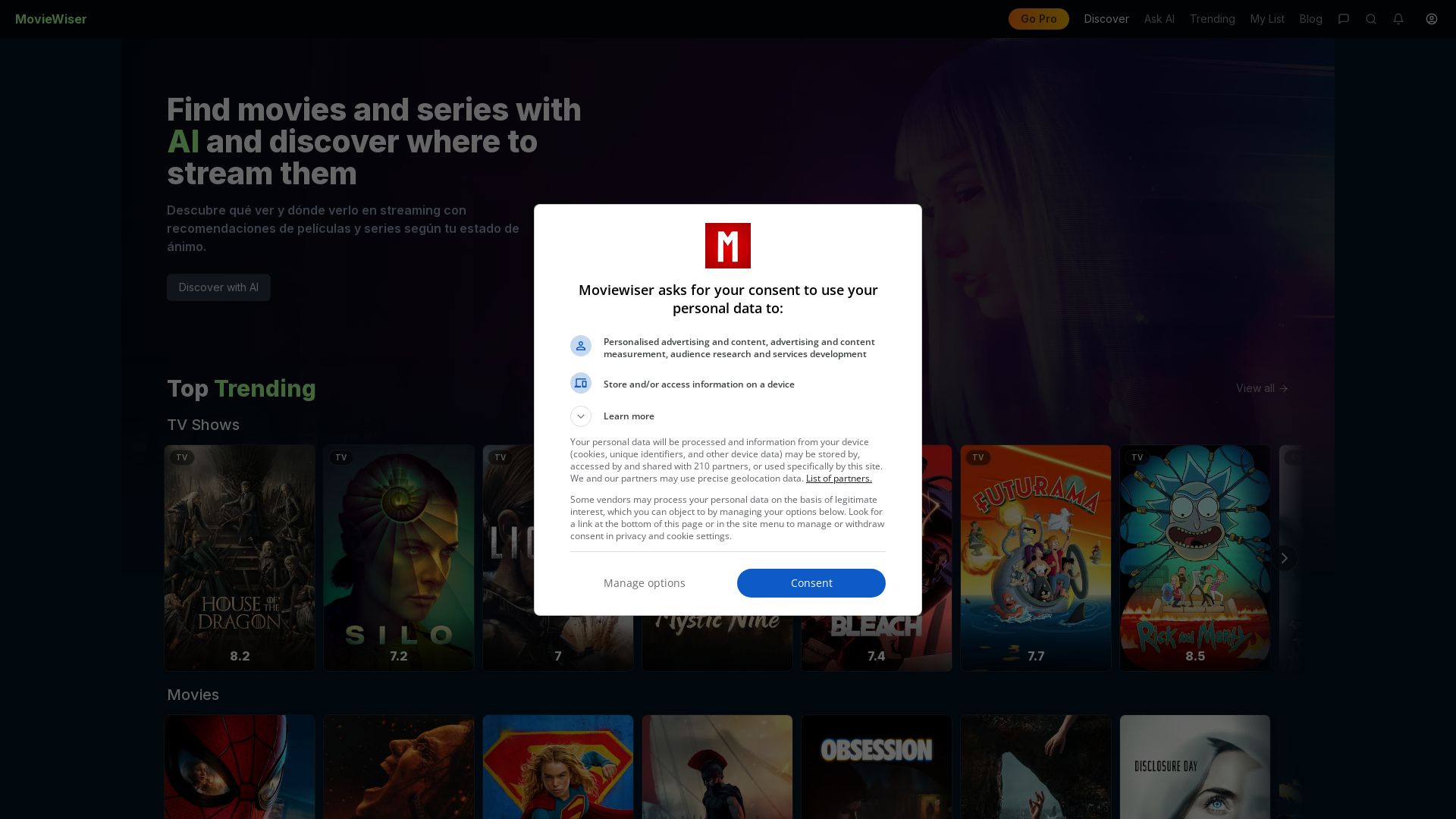Open the Supergirl movie poster
Viewport: 1456px width, 819px height.
(x=558, y=767)
